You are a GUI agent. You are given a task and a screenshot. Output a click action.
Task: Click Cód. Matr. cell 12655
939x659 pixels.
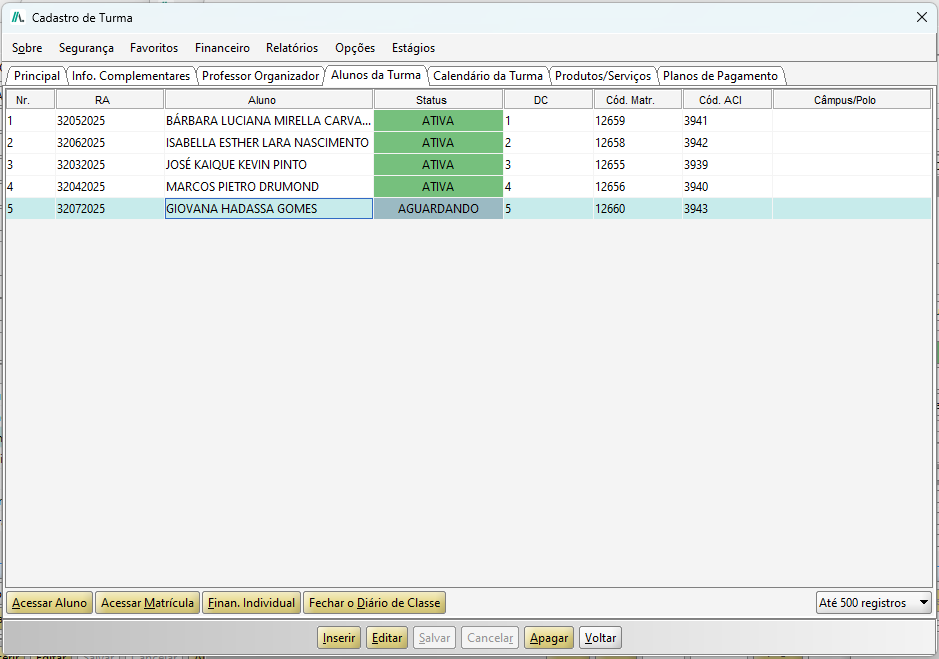[x=638, y=165]
